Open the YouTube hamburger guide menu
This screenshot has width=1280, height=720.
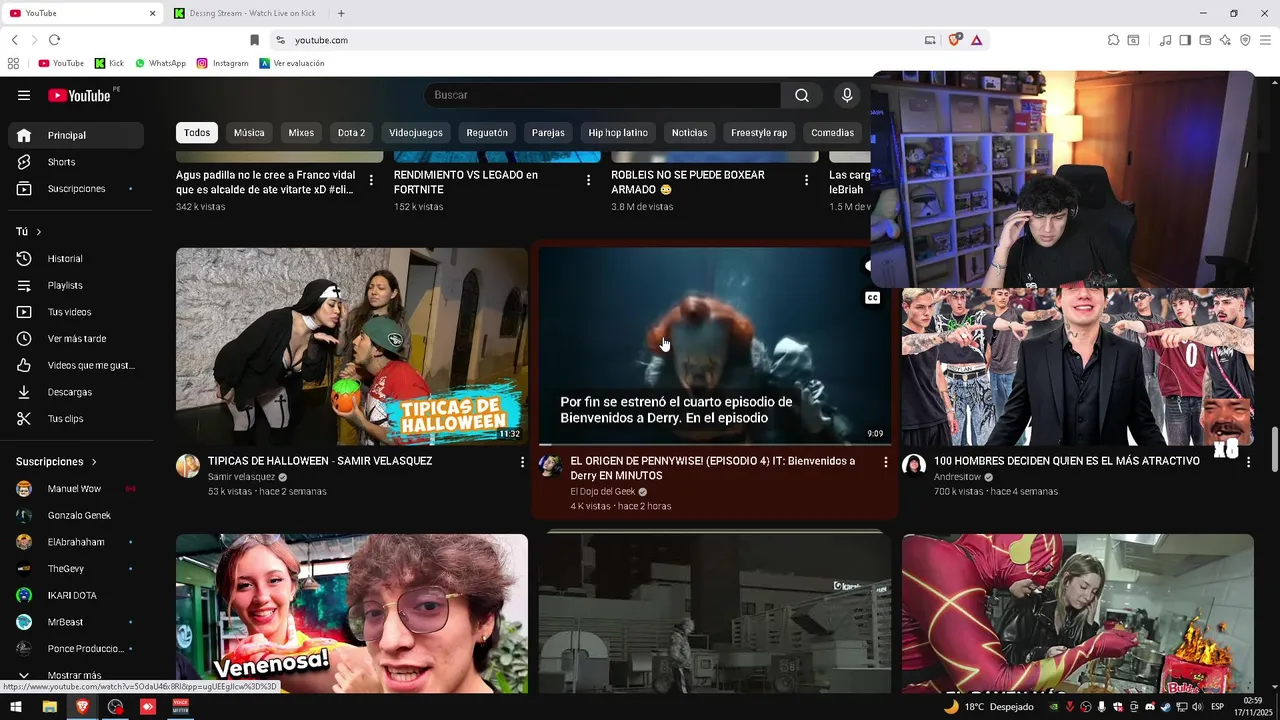point(24,95)
